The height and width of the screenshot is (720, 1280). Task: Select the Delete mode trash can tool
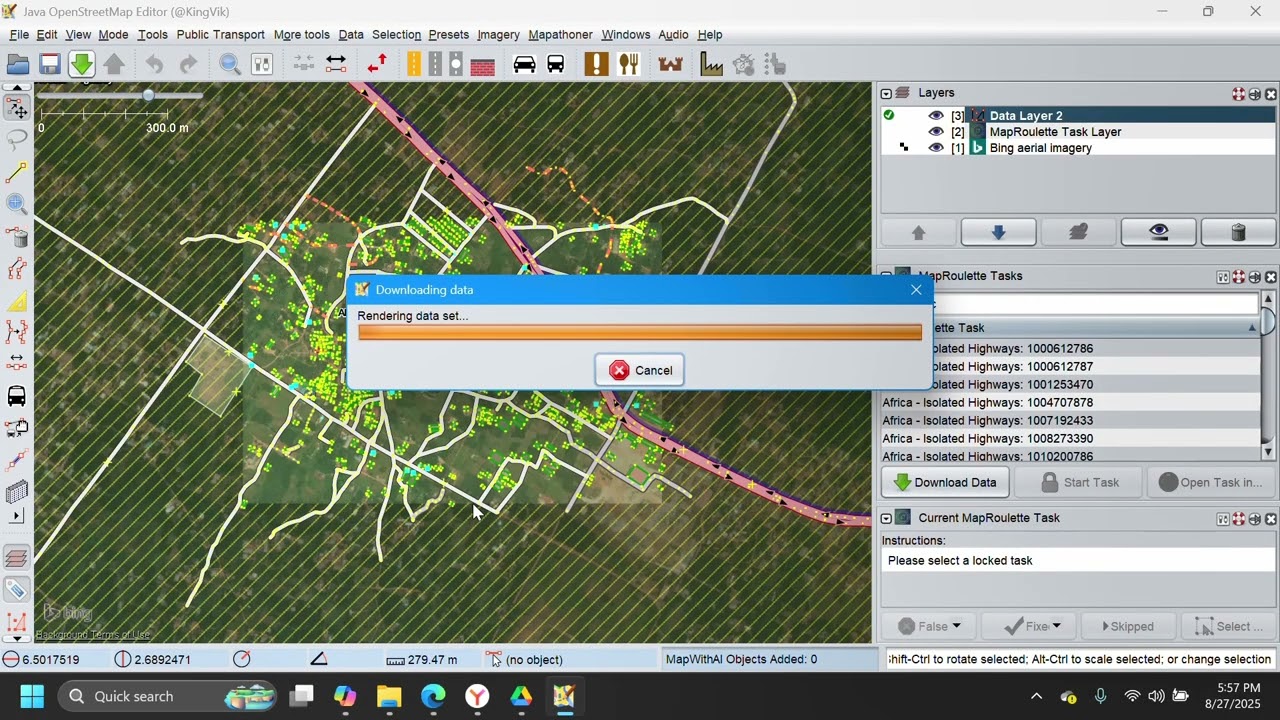[x=17, y=236]
